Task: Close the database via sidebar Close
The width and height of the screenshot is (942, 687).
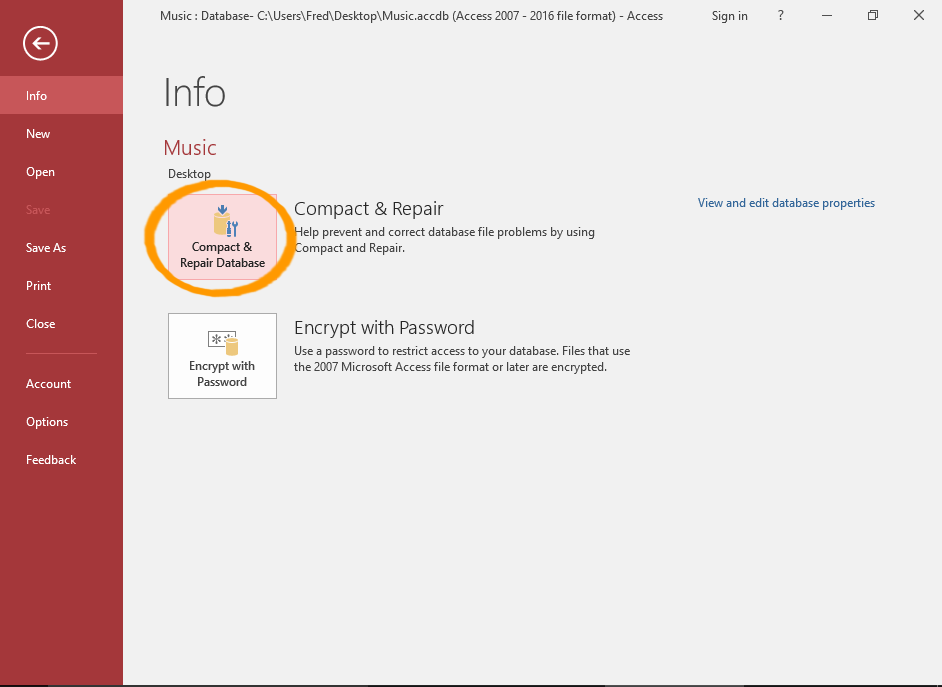Action: click(x=41, y=324)
